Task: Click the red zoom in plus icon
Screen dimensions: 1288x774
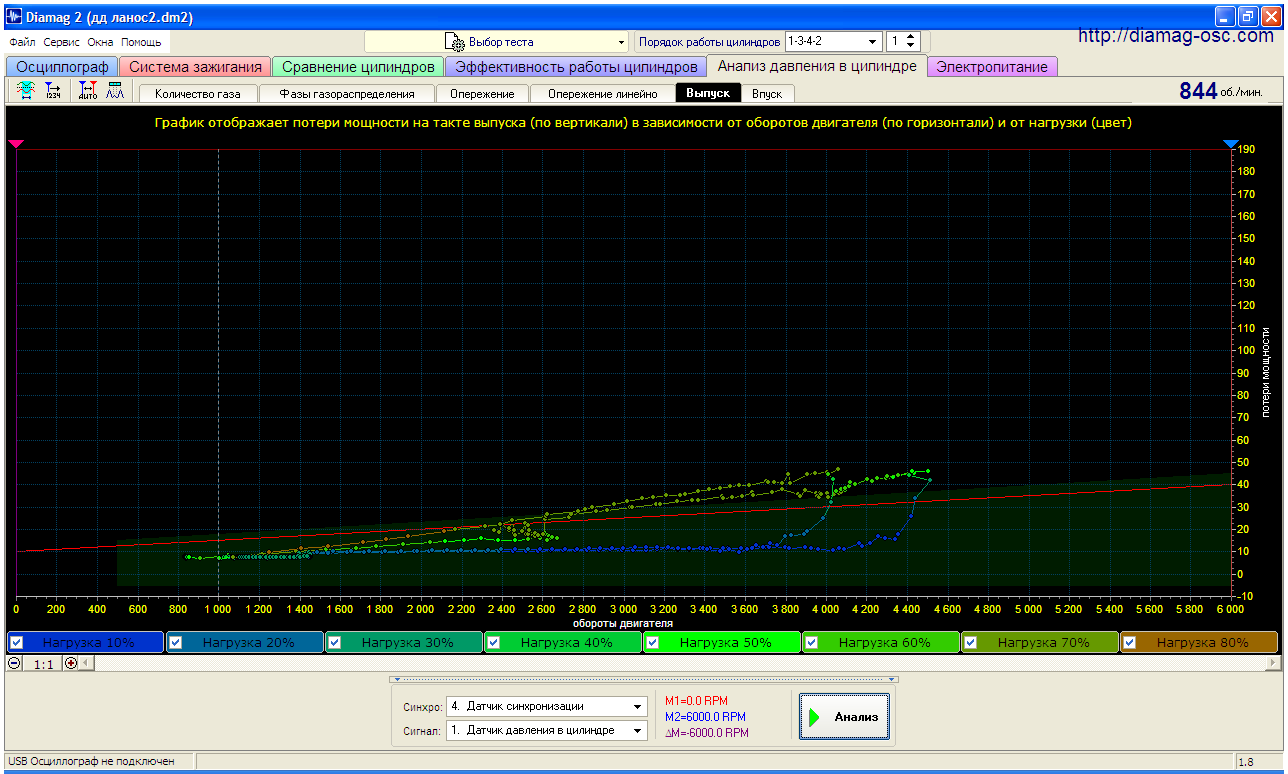Action: tap(71, 663)
